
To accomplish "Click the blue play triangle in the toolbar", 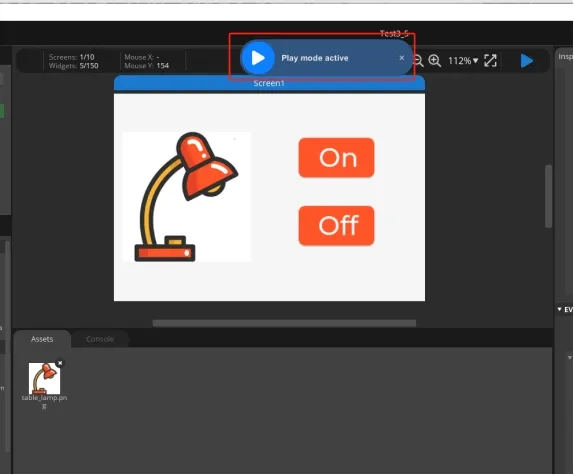I will 526,61.
